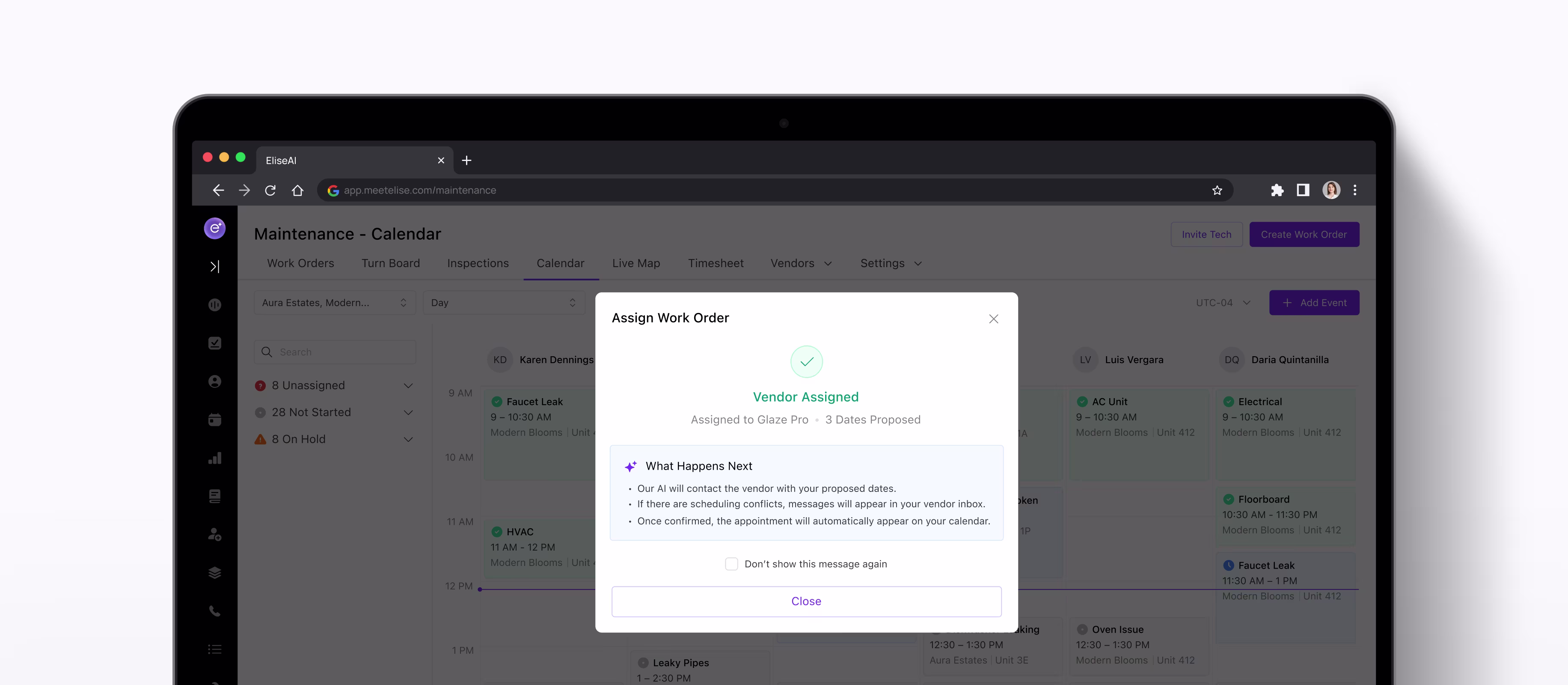
Task: Open the bar chart reports sidebar icon
Action: (x=214, y=458)
